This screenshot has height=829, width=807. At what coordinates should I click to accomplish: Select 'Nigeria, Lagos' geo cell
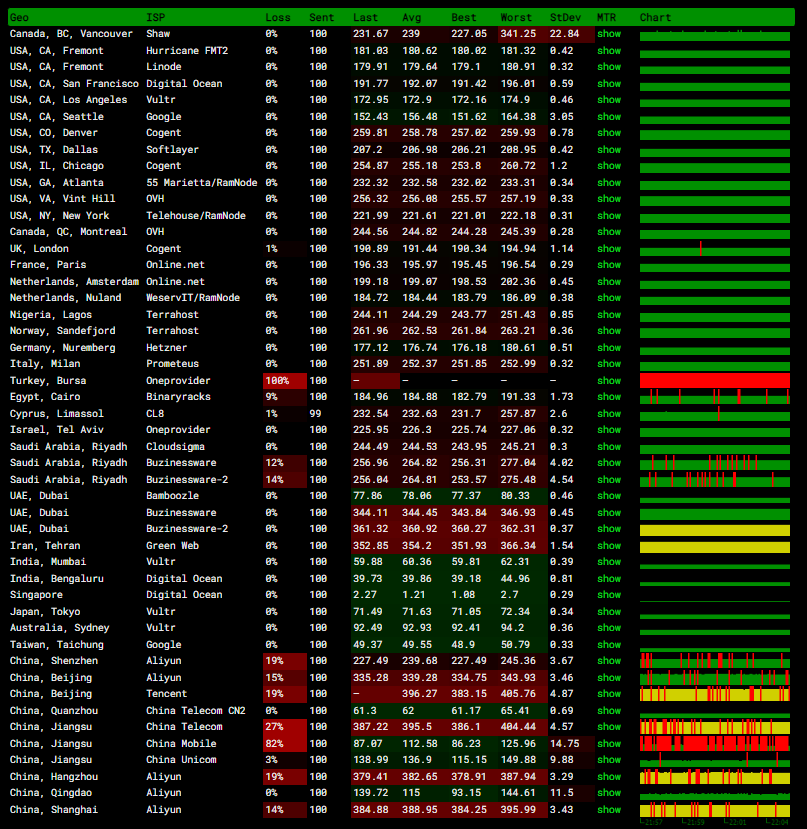51,315
